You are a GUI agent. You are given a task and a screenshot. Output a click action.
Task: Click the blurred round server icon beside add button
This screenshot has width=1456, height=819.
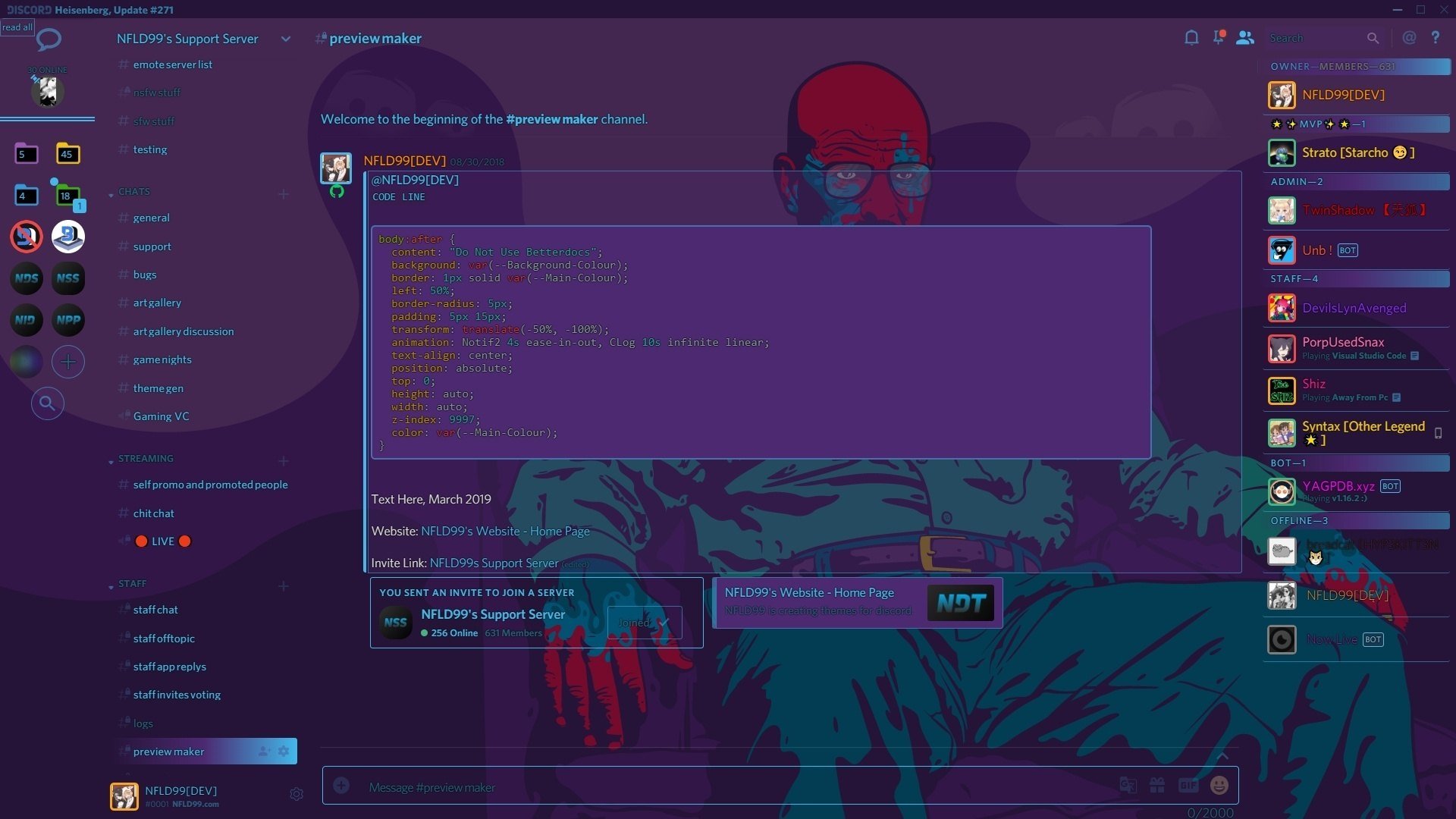(x=26, y=362)
